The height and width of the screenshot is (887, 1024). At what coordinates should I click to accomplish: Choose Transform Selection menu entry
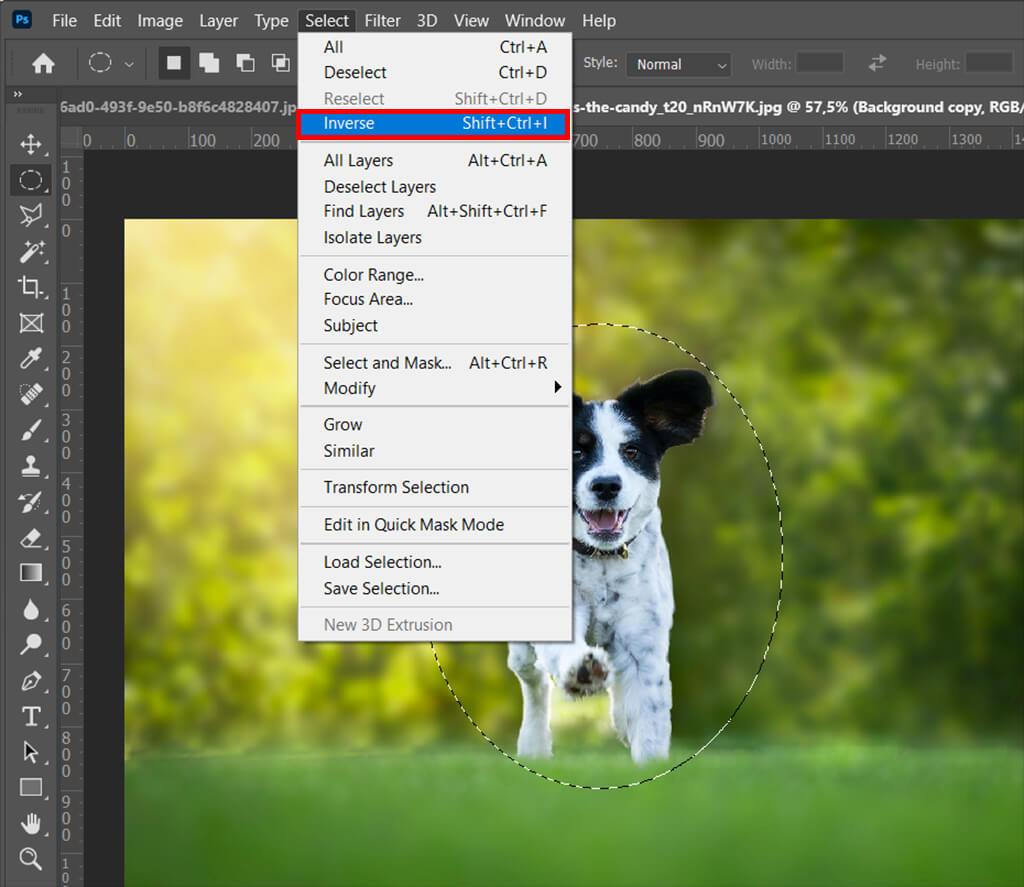pos(435,487)
